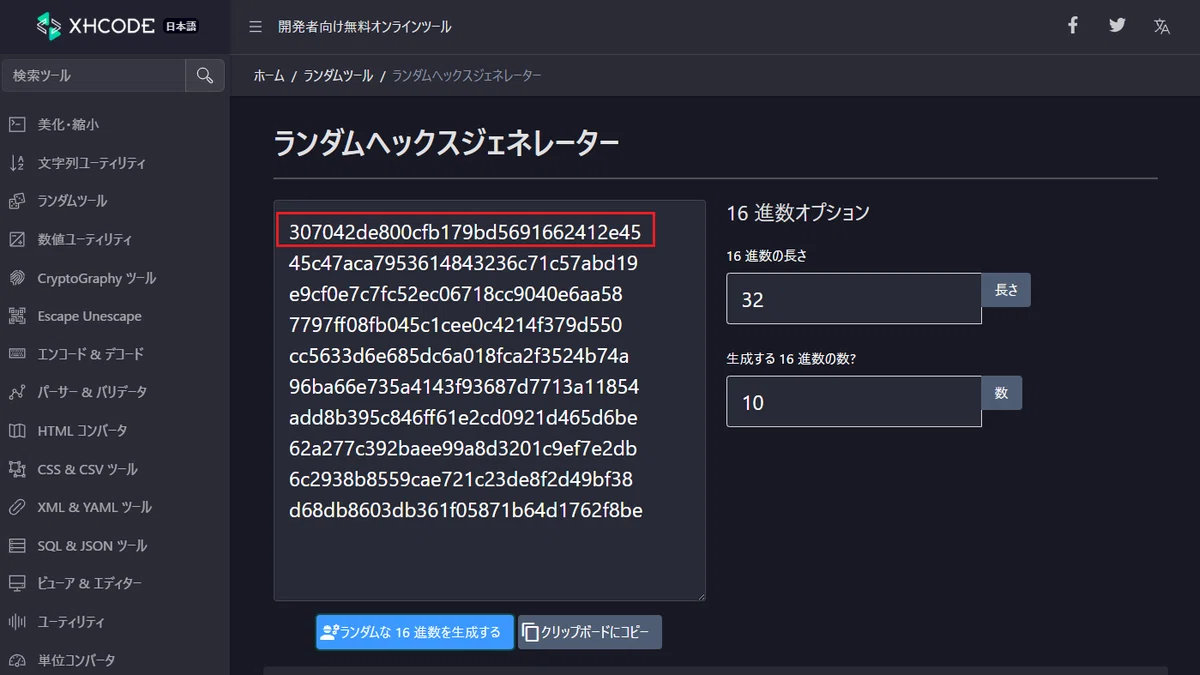This screenshot has width=1200, height=675.
Task: Follow the ホーム breadcrumb link
Action: click(269, 76)
